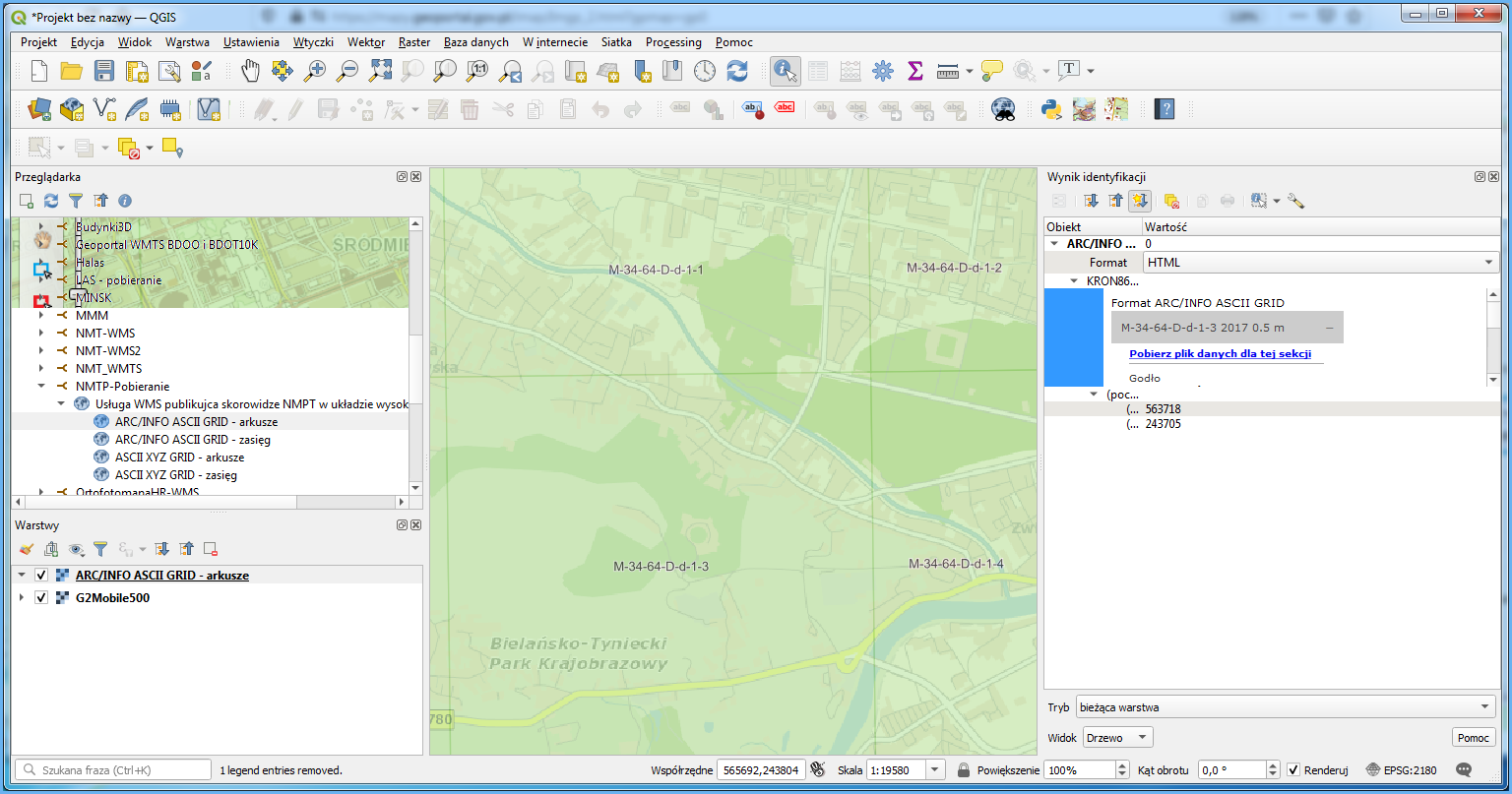Select the Pan Map hand tool

coord(250,71)
